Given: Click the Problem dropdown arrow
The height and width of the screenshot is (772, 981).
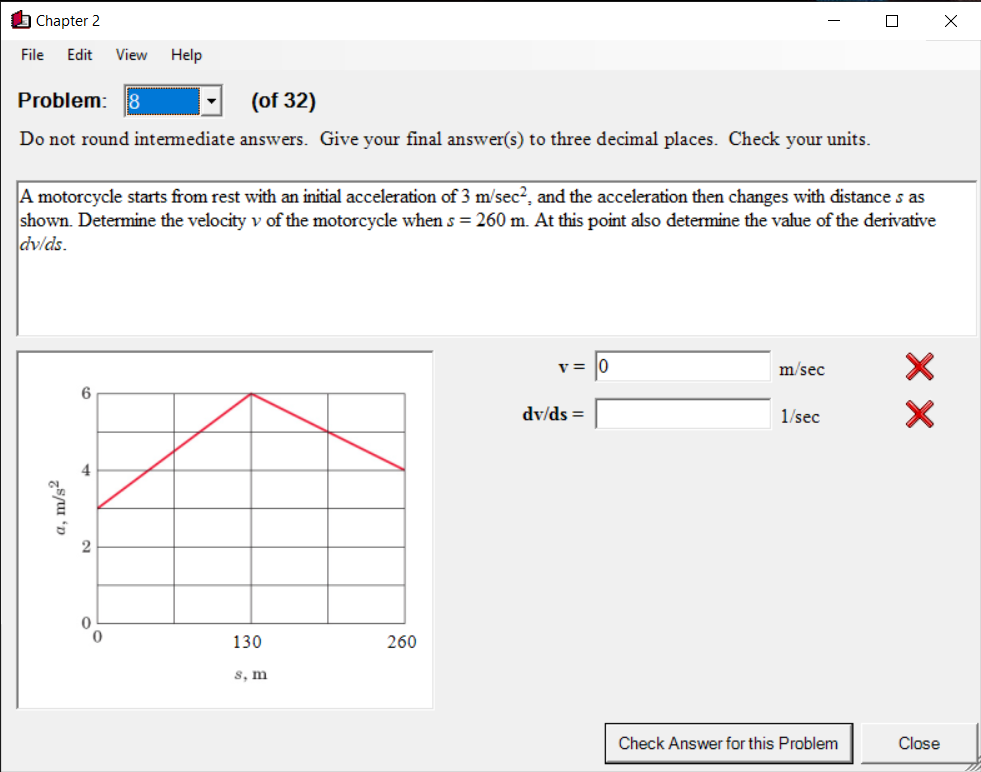Looking at the screenshot, I should tap(210, 101).
